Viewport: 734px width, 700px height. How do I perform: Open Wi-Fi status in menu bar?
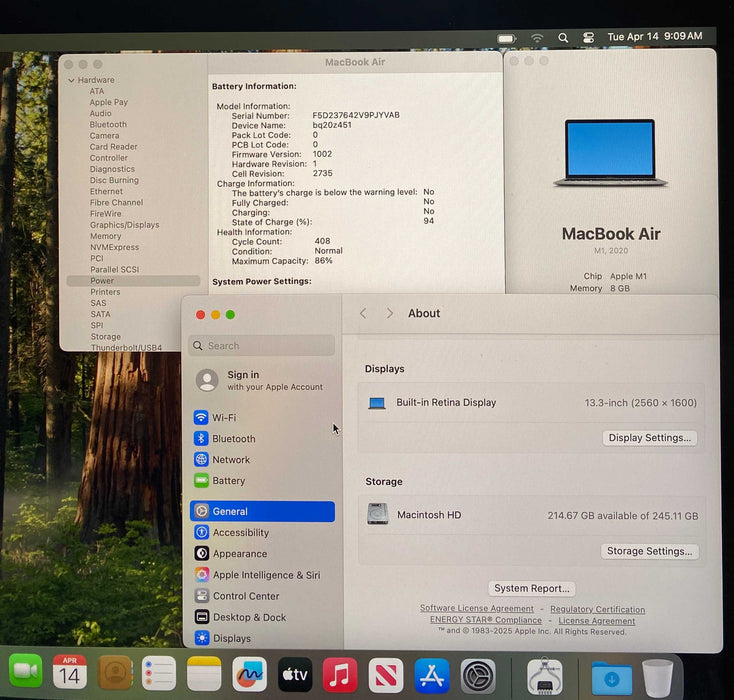pos(537,38)
